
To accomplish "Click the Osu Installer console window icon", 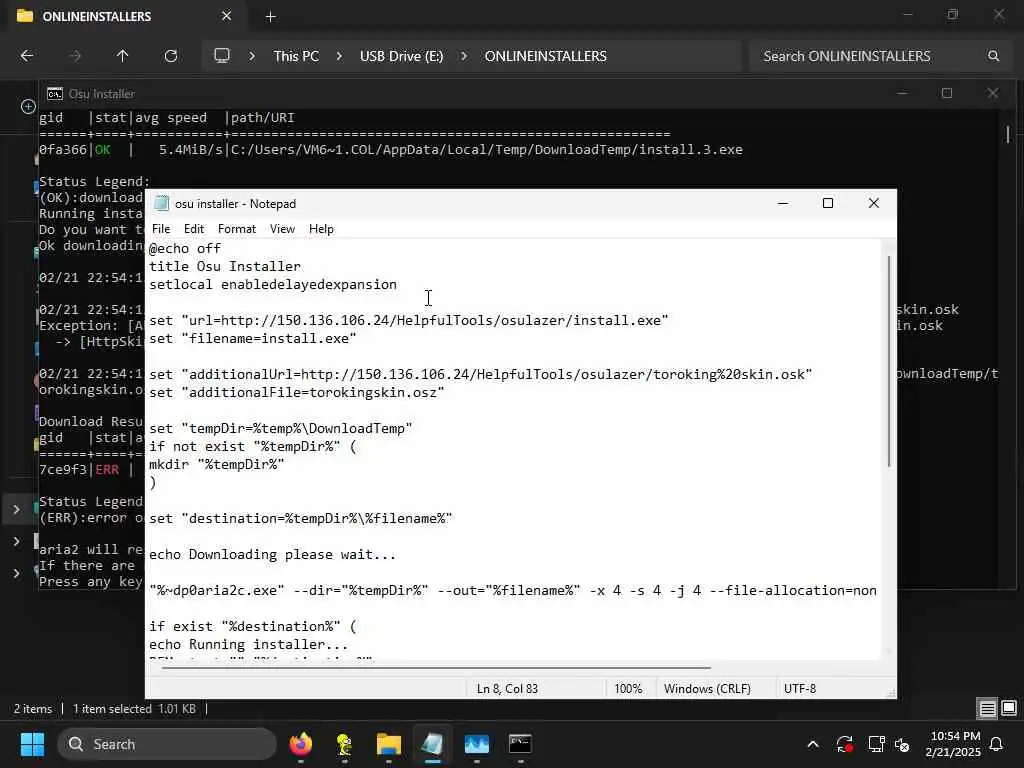I will tap(55, 94).
